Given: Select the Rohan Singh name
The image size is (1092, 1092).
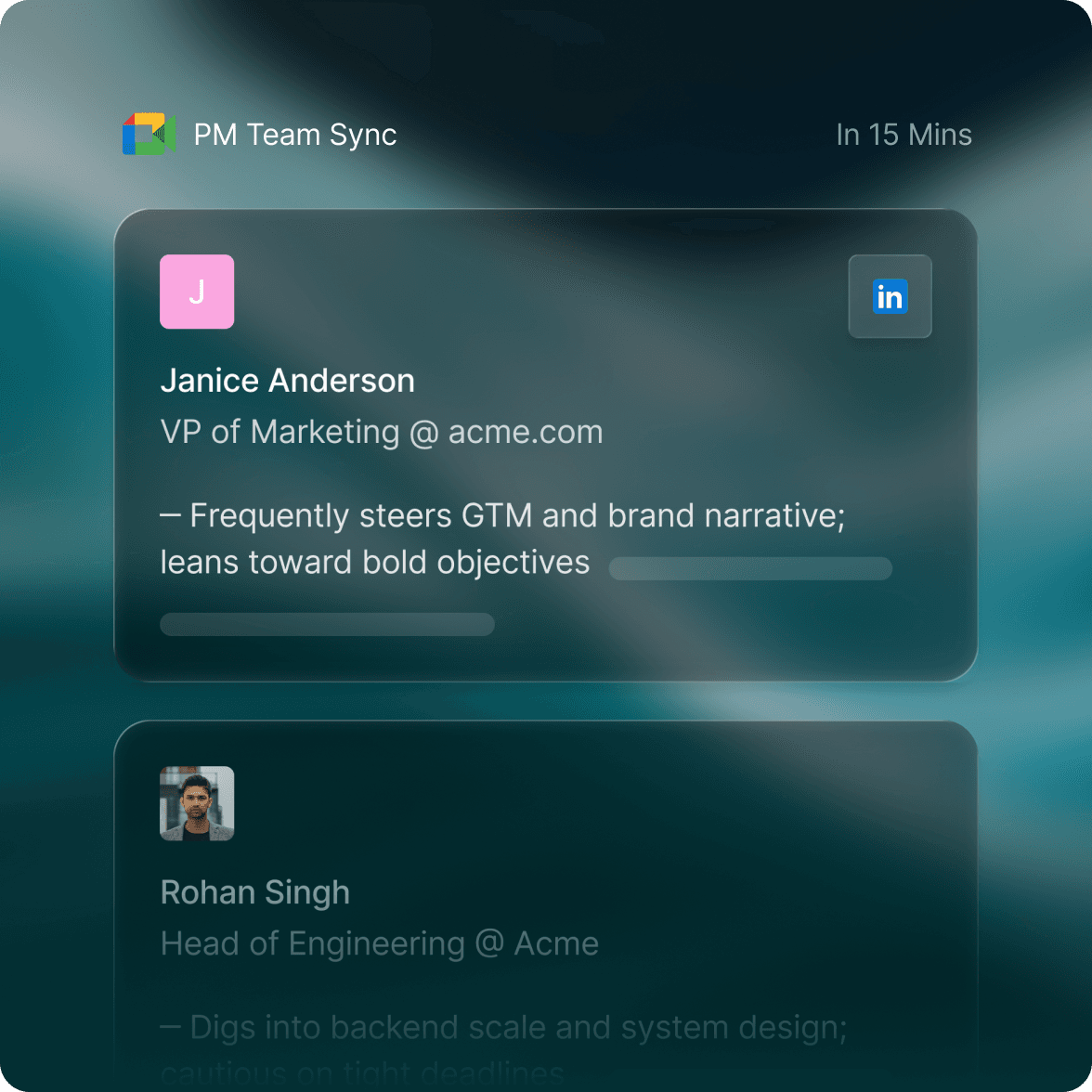Looking at the screenshot, I should point(254,892).
